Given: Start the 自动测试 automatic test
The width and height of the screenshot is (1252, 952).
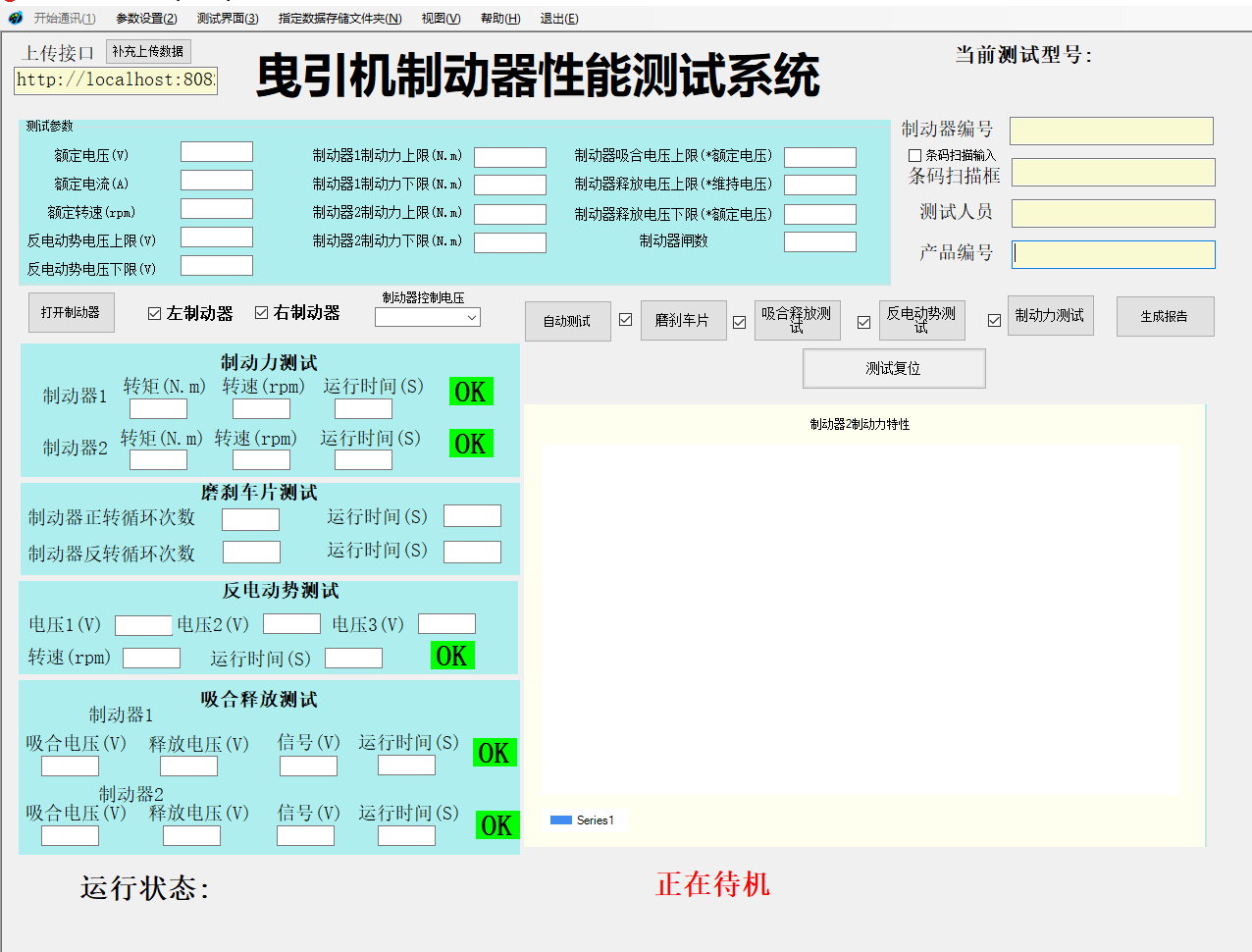Looking at the screenshot, I should click(567, 321).
